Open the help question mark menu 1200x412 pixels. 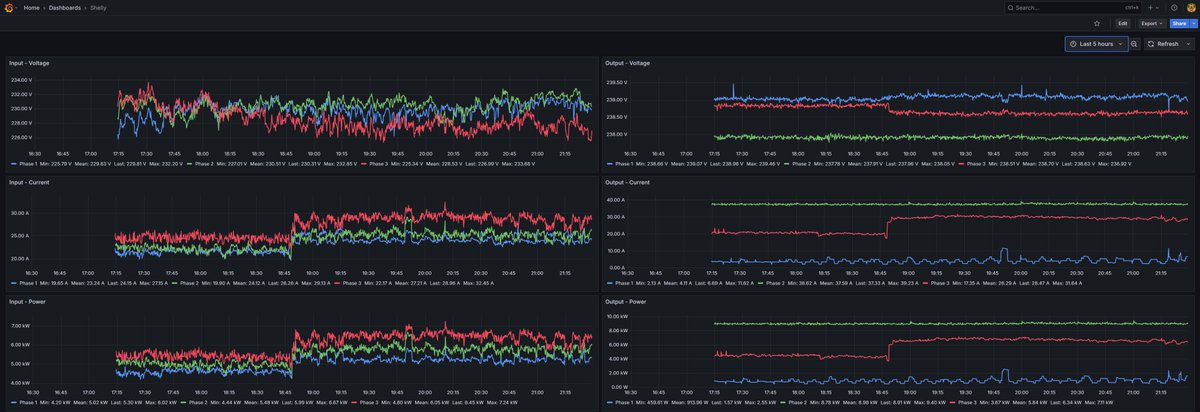coord(1174,7)
